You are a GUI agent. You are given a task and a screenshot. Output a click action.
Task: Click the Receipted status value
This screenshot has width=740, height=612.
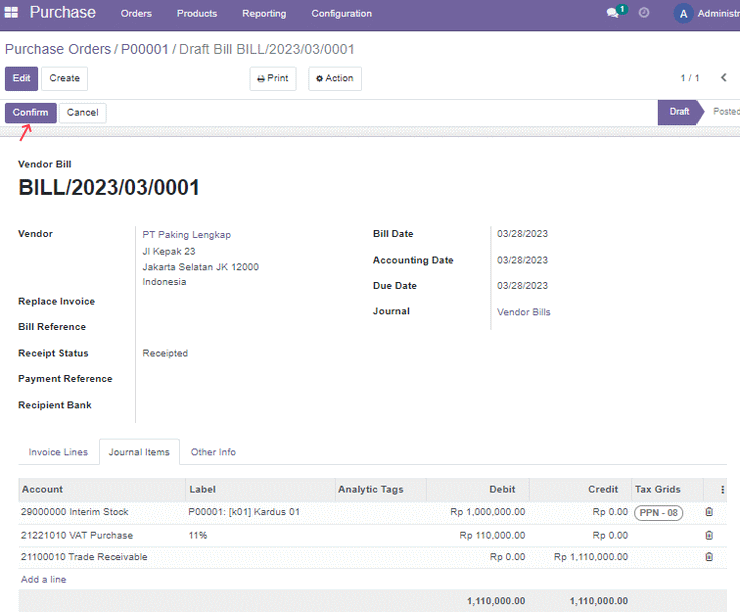(165, 353)
